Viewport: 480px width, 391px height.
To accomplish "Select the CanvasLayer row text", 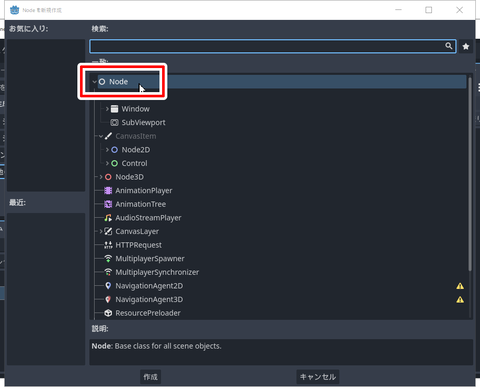I will [x=137, y=231].
